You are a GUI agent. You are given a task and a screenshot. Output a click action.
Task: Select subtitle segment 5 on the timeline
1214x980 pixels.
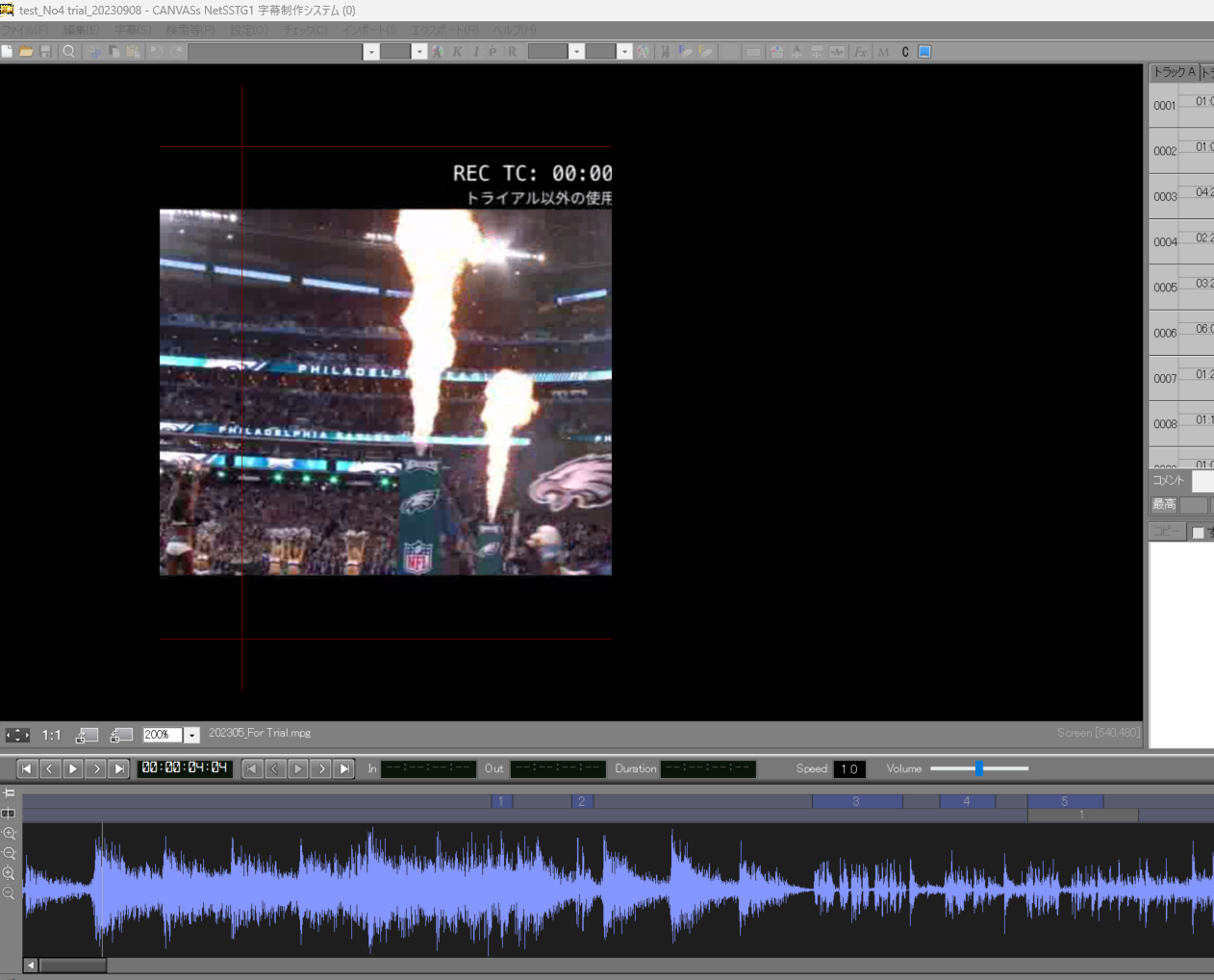point(1065,801)
